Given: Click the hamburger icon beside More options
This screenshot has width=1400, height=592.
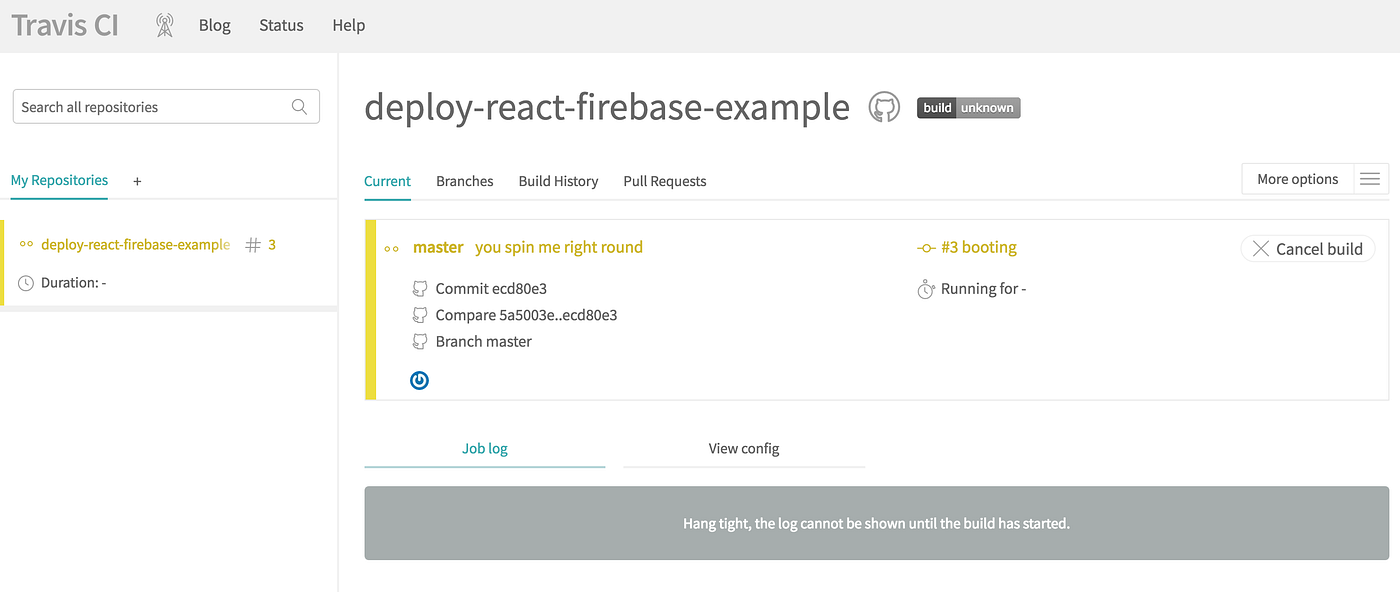Looking at the screenshot, I should tap(1370, 179).
